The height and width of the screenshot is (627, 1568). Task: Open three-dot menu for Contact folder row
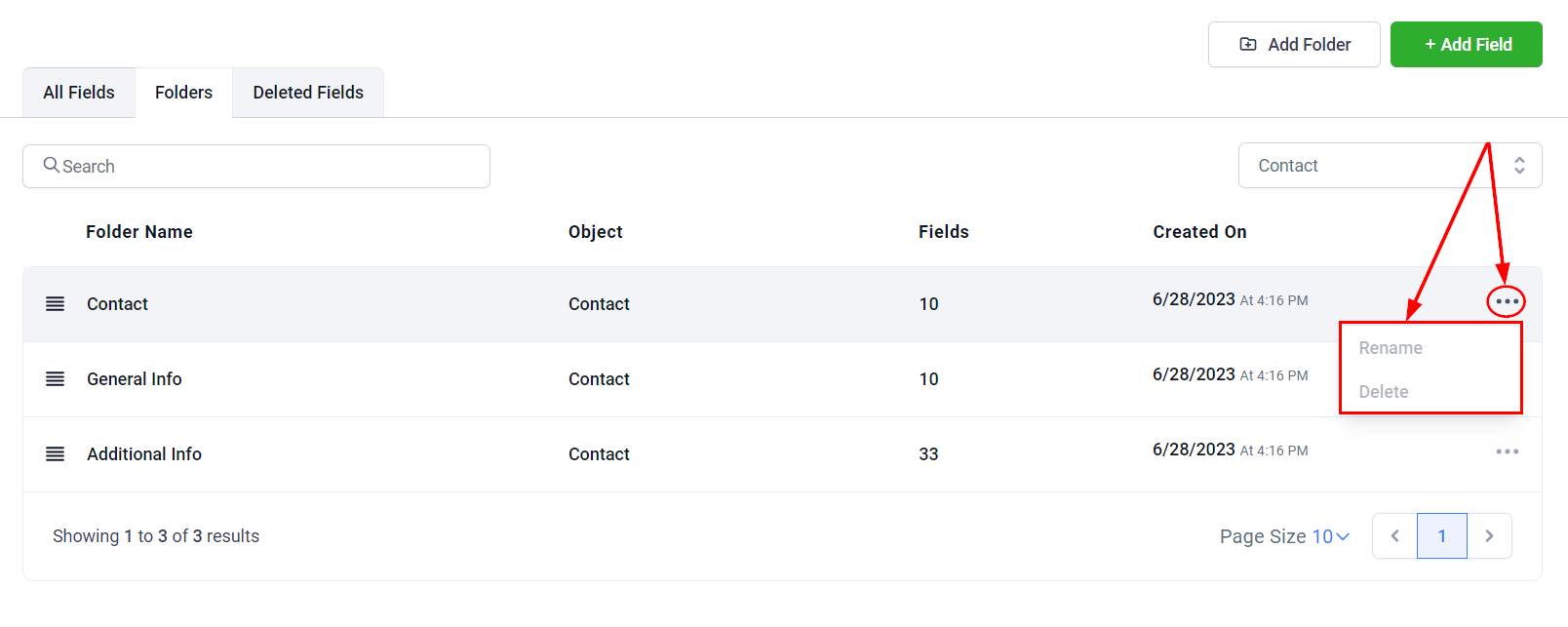pos(1507,301)
